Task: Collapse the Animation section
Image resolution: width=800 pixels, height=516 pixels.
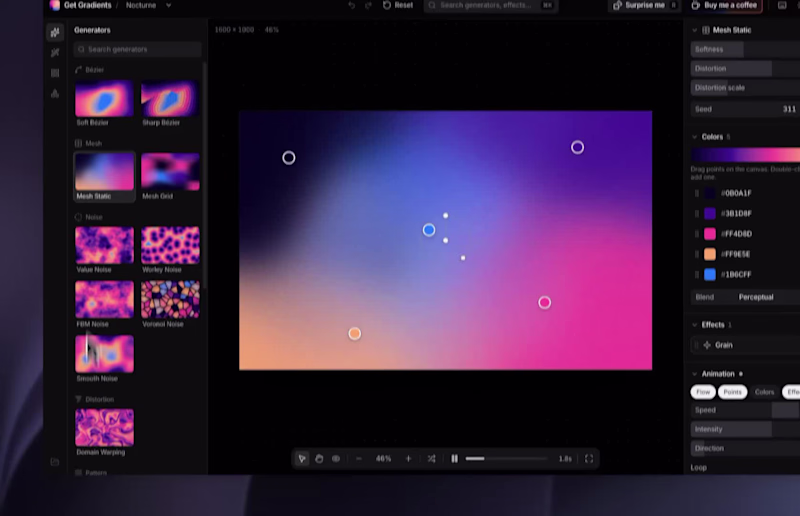Action: click(x=694, y=374)
